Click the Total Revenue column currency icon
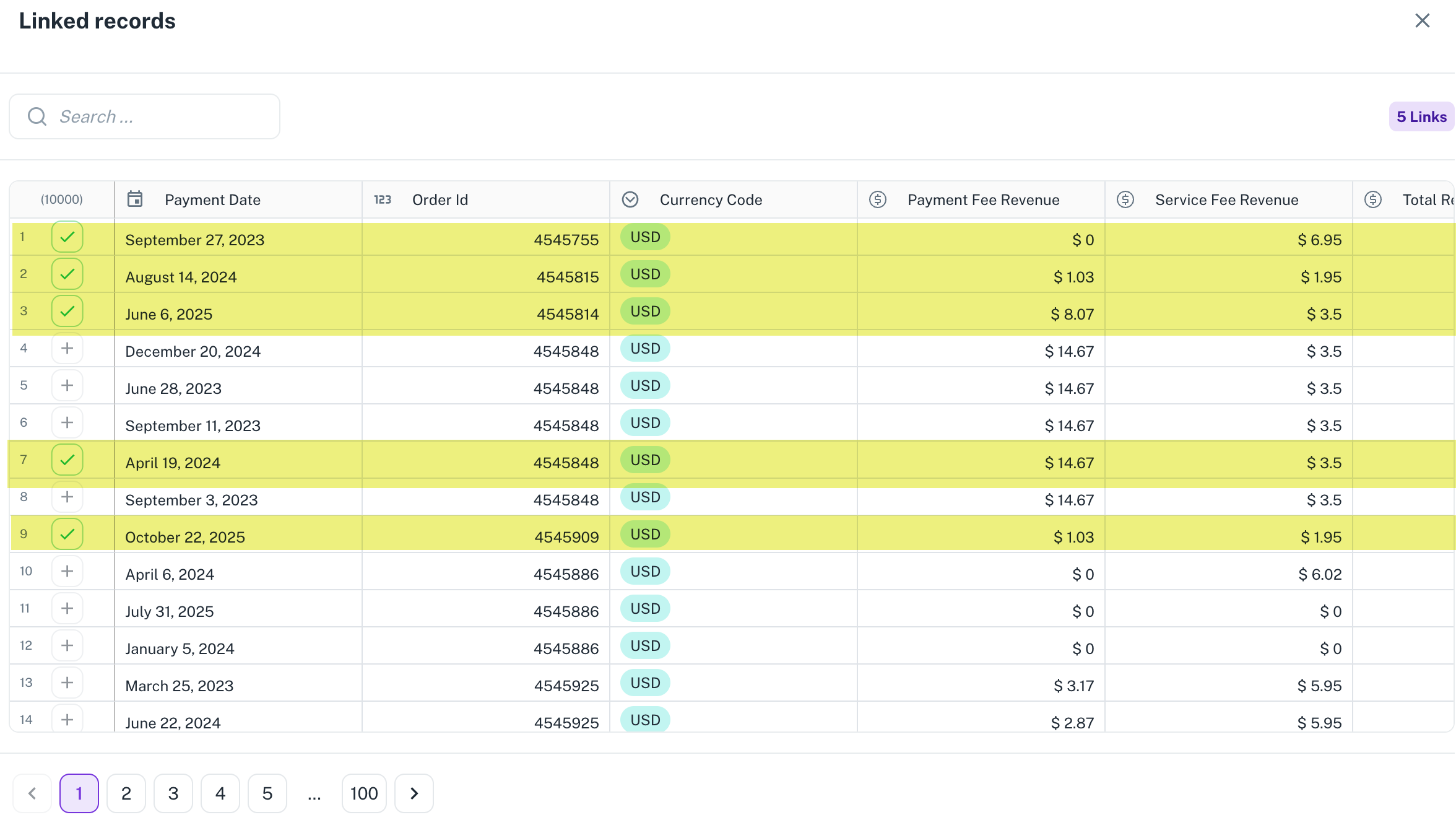 tap(1373, 199)
